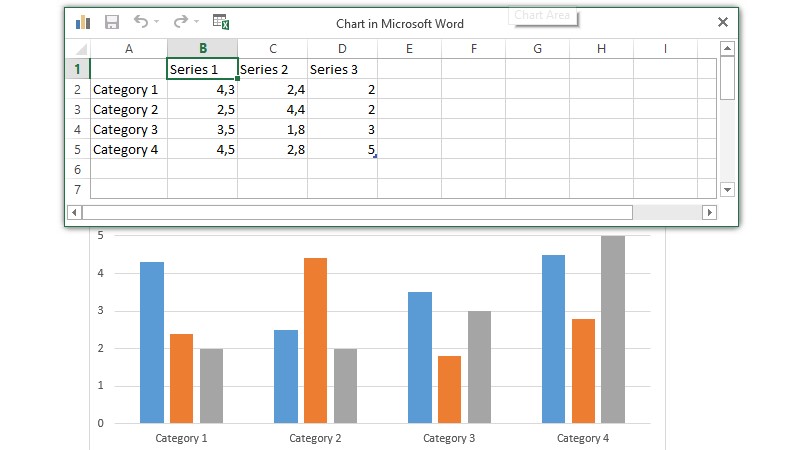This screenshot has width=800, height=450.
Task: Click the Redo arrow icon
Action: pos(180,22)
